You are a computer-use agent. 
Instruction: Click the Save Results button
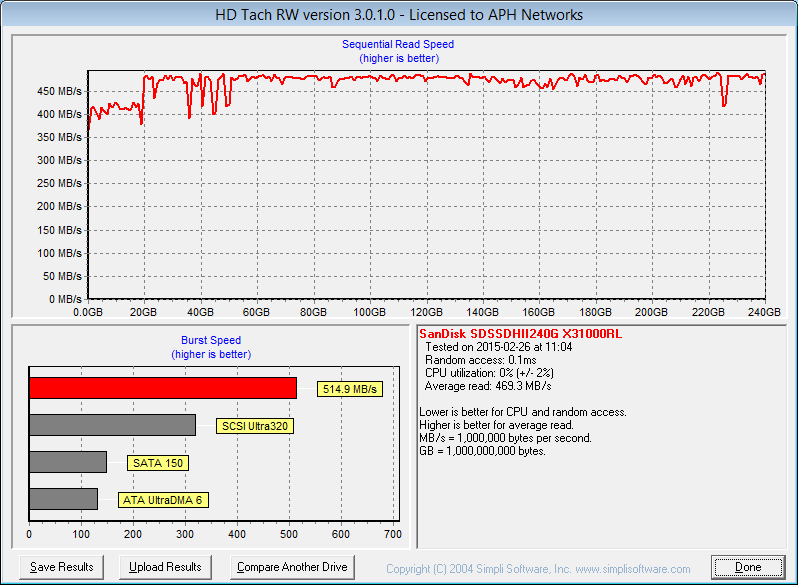(x=62, y=567)
